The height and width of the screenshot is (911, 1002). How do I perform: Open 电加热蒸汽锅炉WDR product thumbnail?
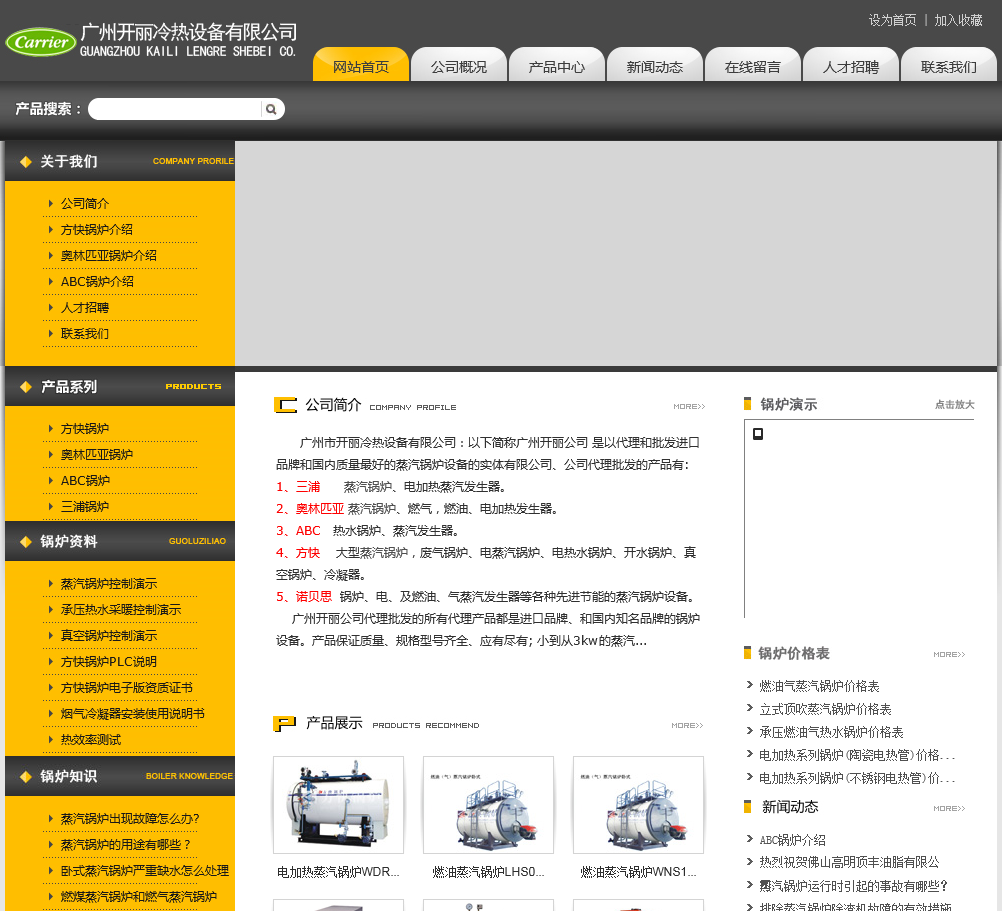(x=339, y=805)
